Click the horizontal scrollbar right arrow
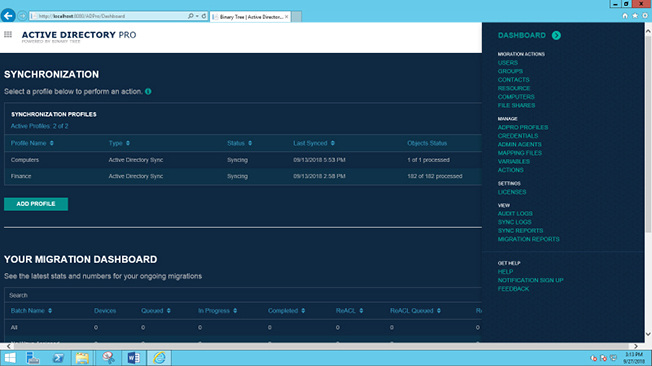Viewport: 652px width, 366px height. (636, 346)
